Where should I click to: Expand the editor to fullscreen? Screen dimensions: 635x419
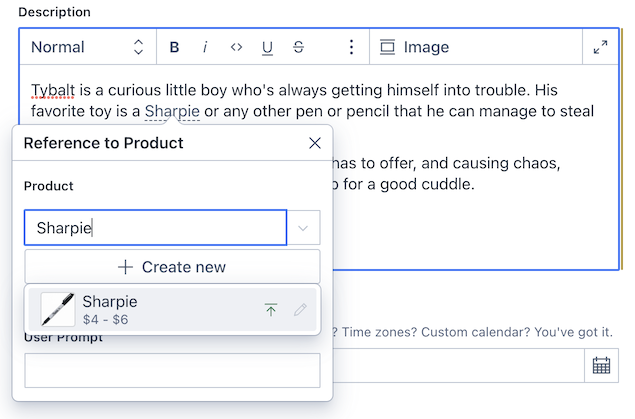(x=600, y=47)
